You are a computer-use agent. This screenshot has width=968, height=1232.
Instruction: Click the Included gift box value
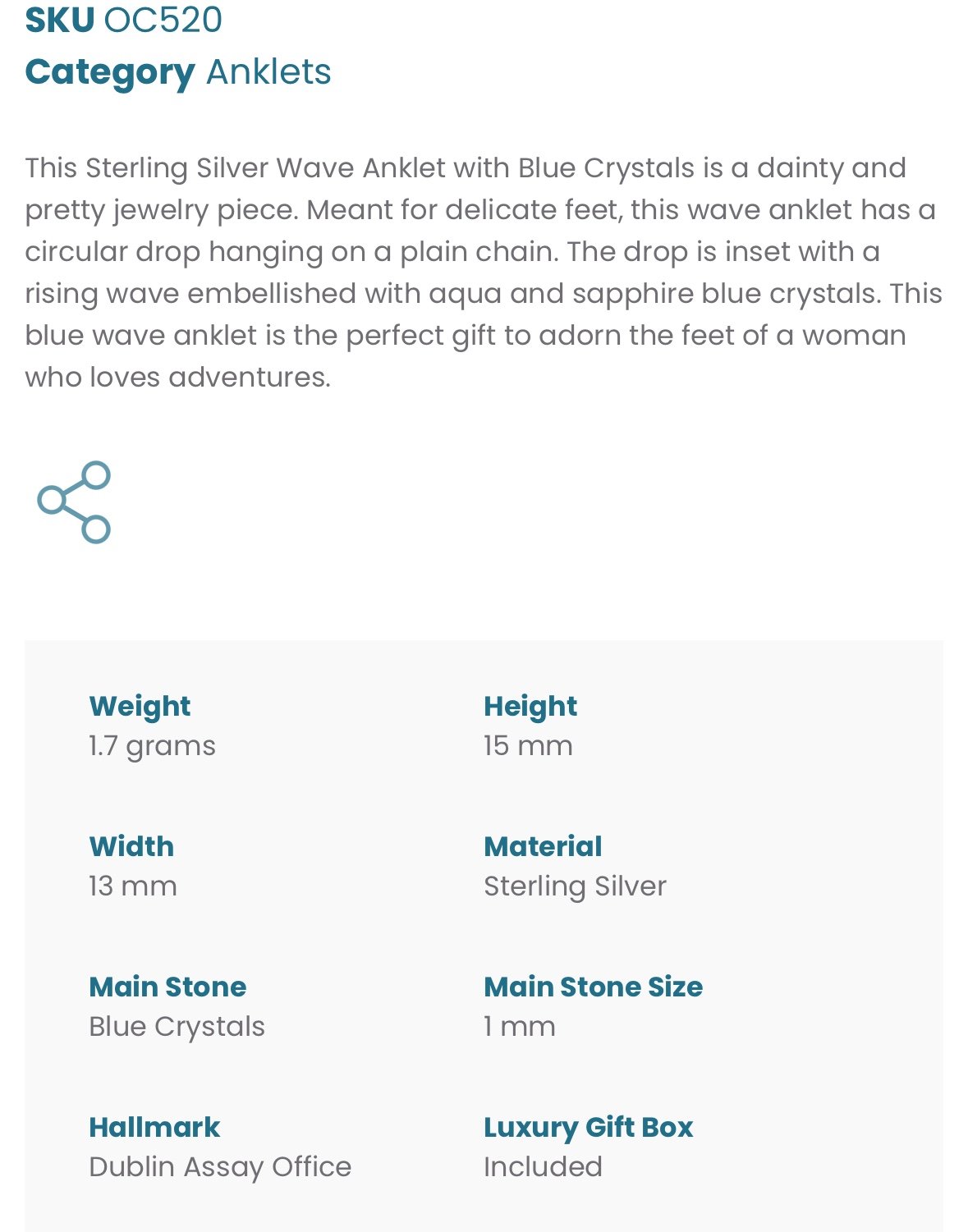(543, 1166)
